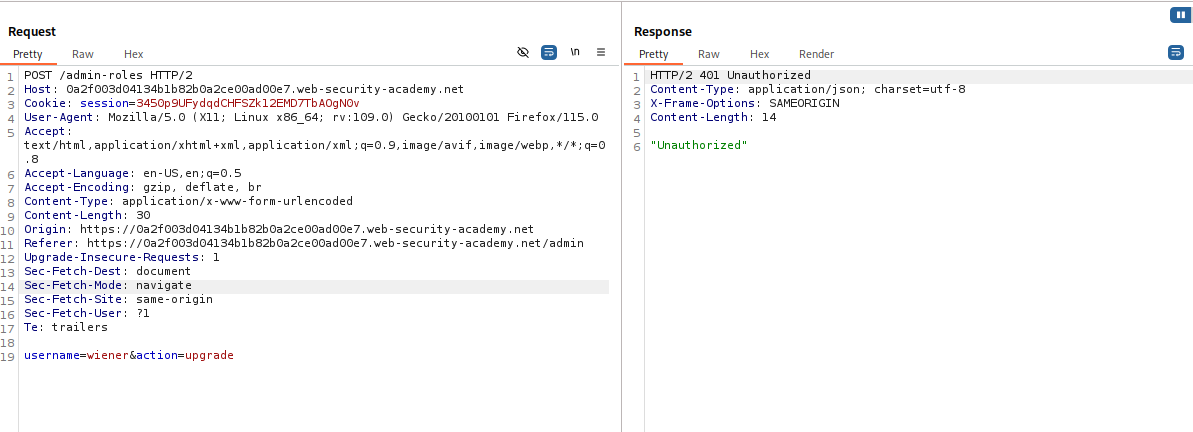Open Request panel hamburger options menu
Viewport: 1193px width, 432px height.
click(x=601, y=52)
